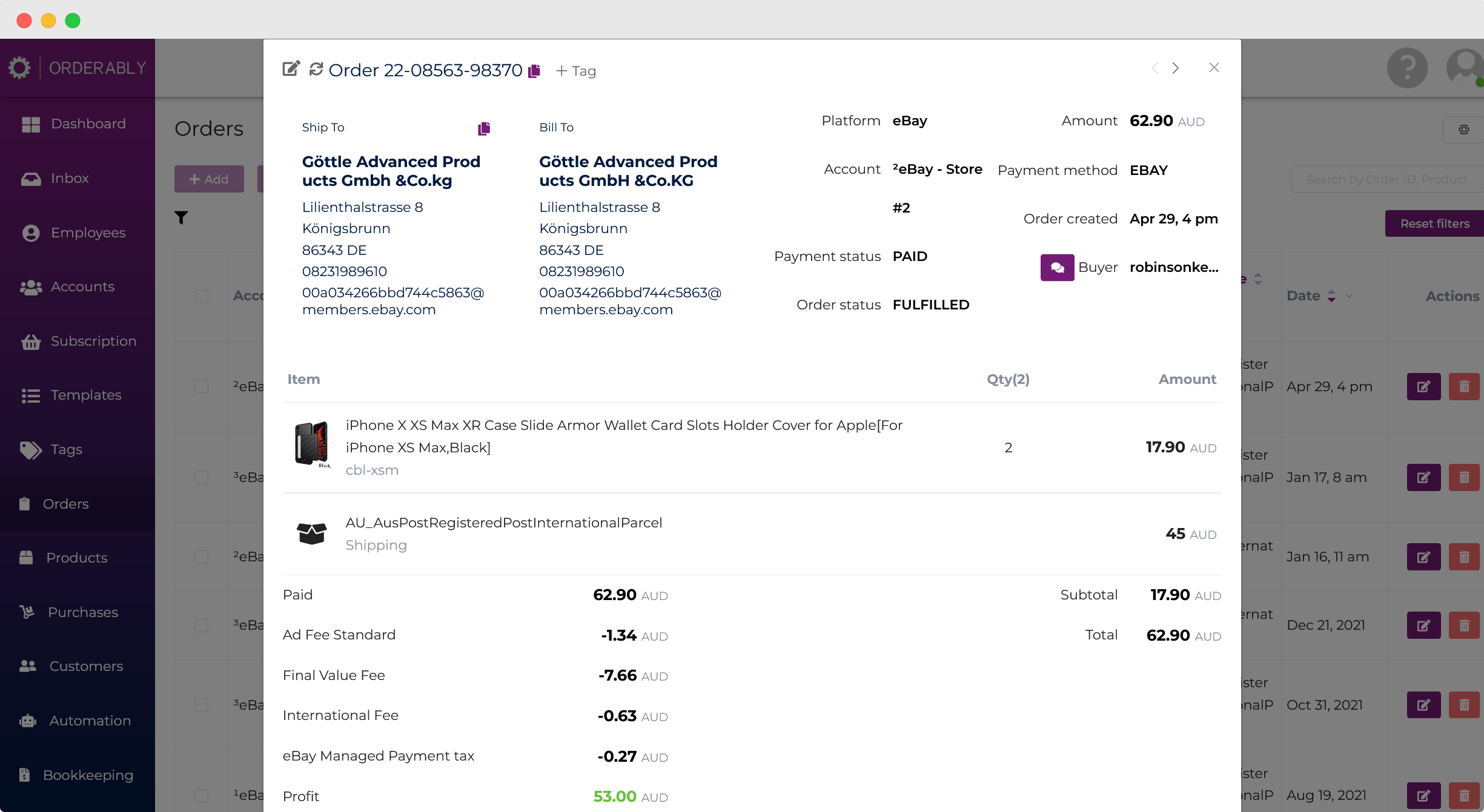
Task: Click the Orderably gear logo
Action: [x=19, y=67]
